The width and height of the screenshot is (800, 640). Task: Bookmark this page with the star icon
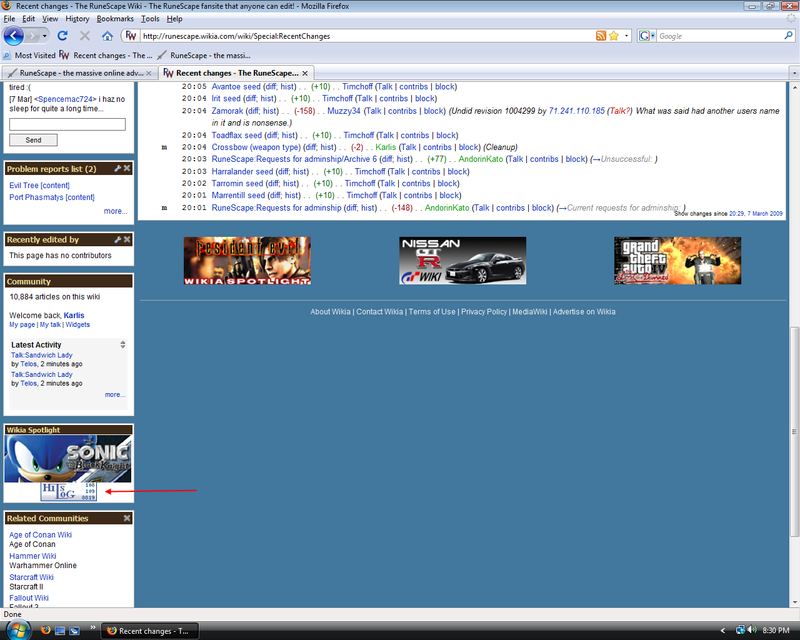613,36
